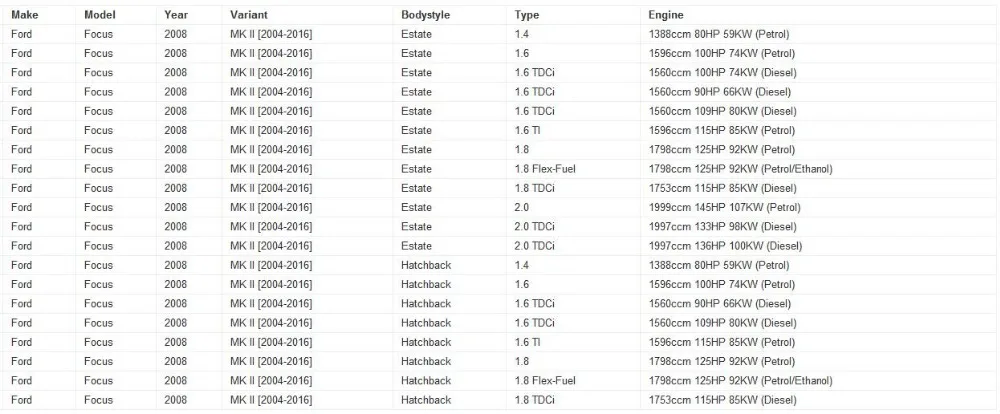Select the Hatchback 1.8 Flex-Fuel type cell
The width and height of the screenshot is (1000, 414).
pos(573,381)
